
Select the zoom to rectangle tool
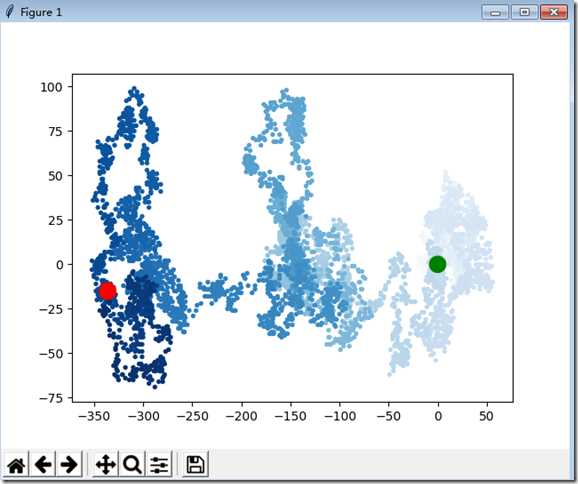point(132,465)
